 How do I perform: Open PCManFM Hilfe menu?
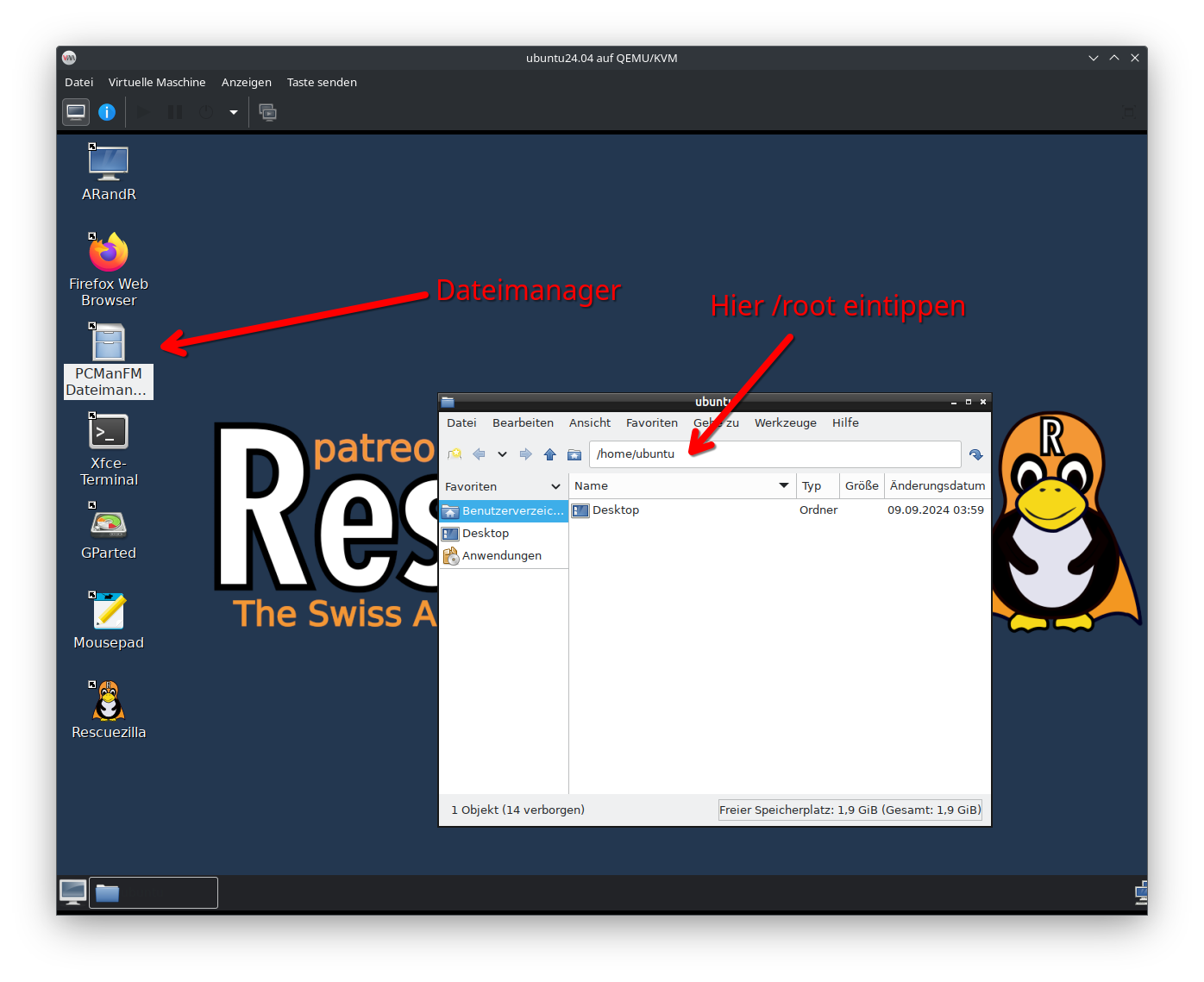pyautogui.click(x=845, y=423)
